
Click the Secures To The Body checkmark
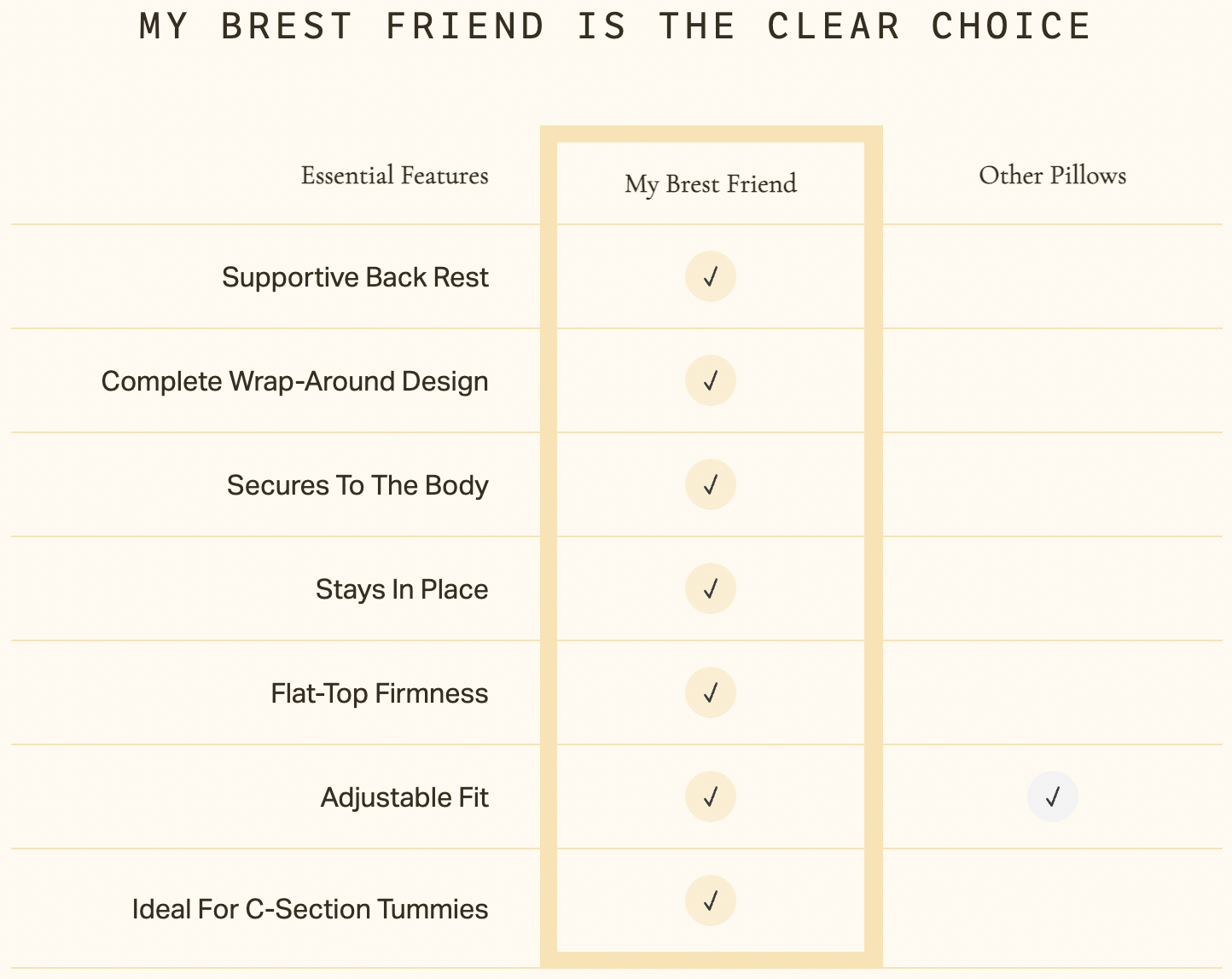pyautogui.click(x=711, y=484)
